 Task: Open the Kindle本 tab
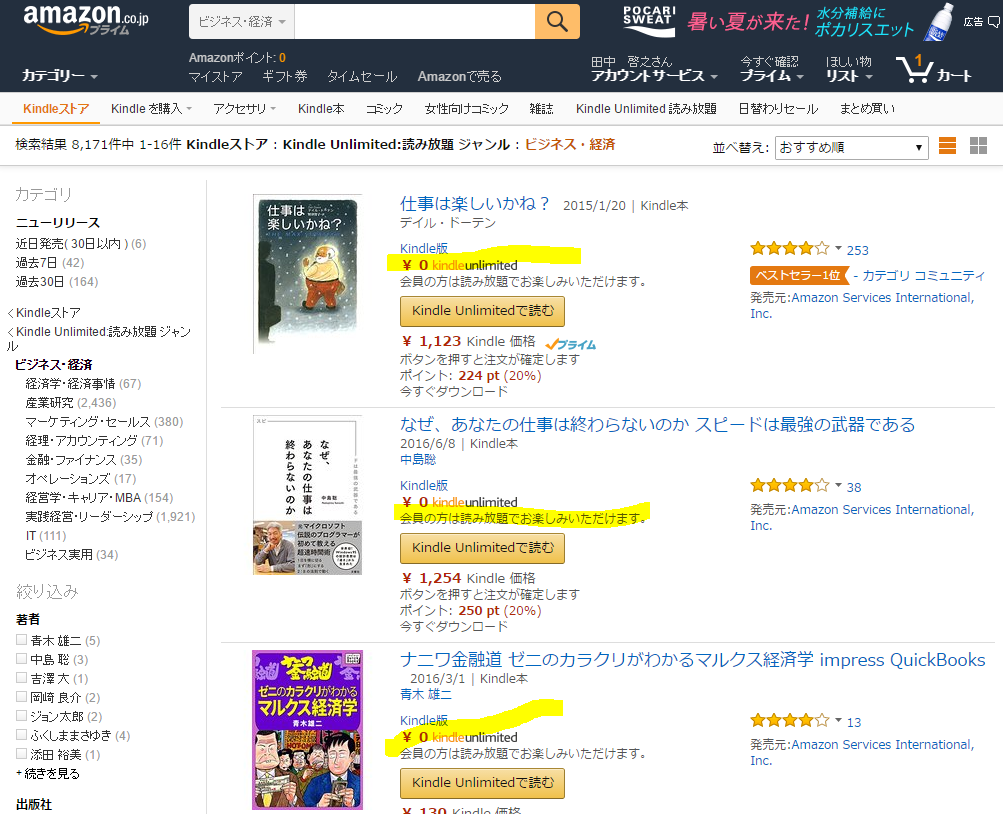(321, 109)
